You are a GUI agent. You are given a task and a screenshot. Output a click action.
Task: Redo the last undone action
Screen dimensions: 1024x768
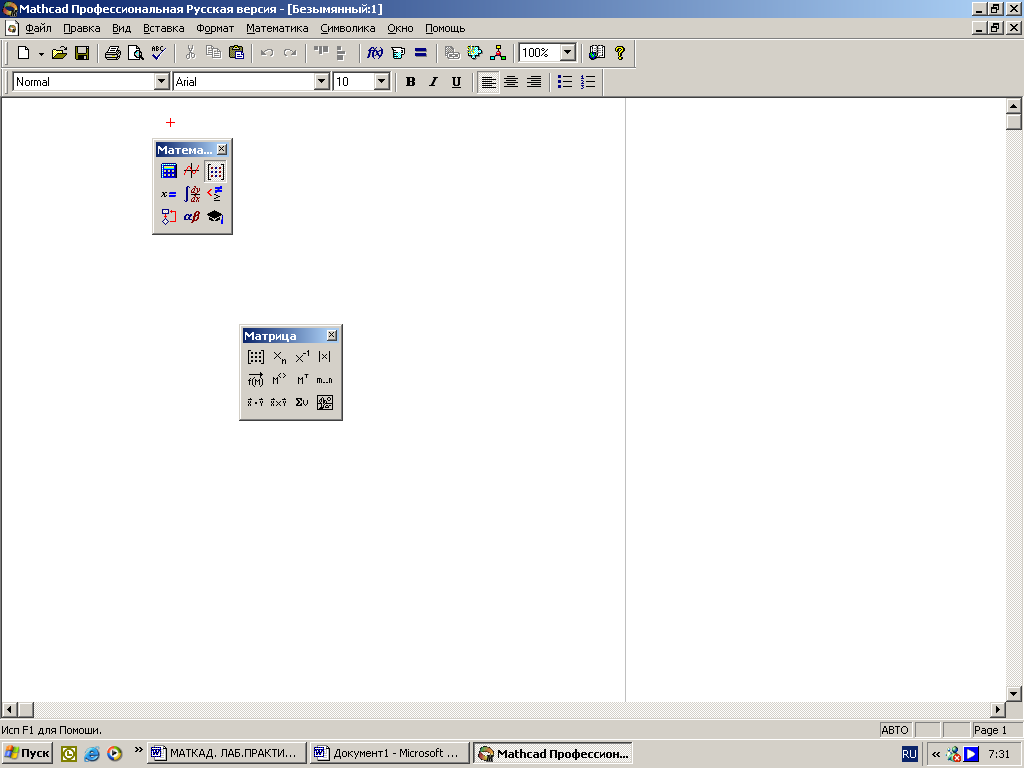click(289, 53)
